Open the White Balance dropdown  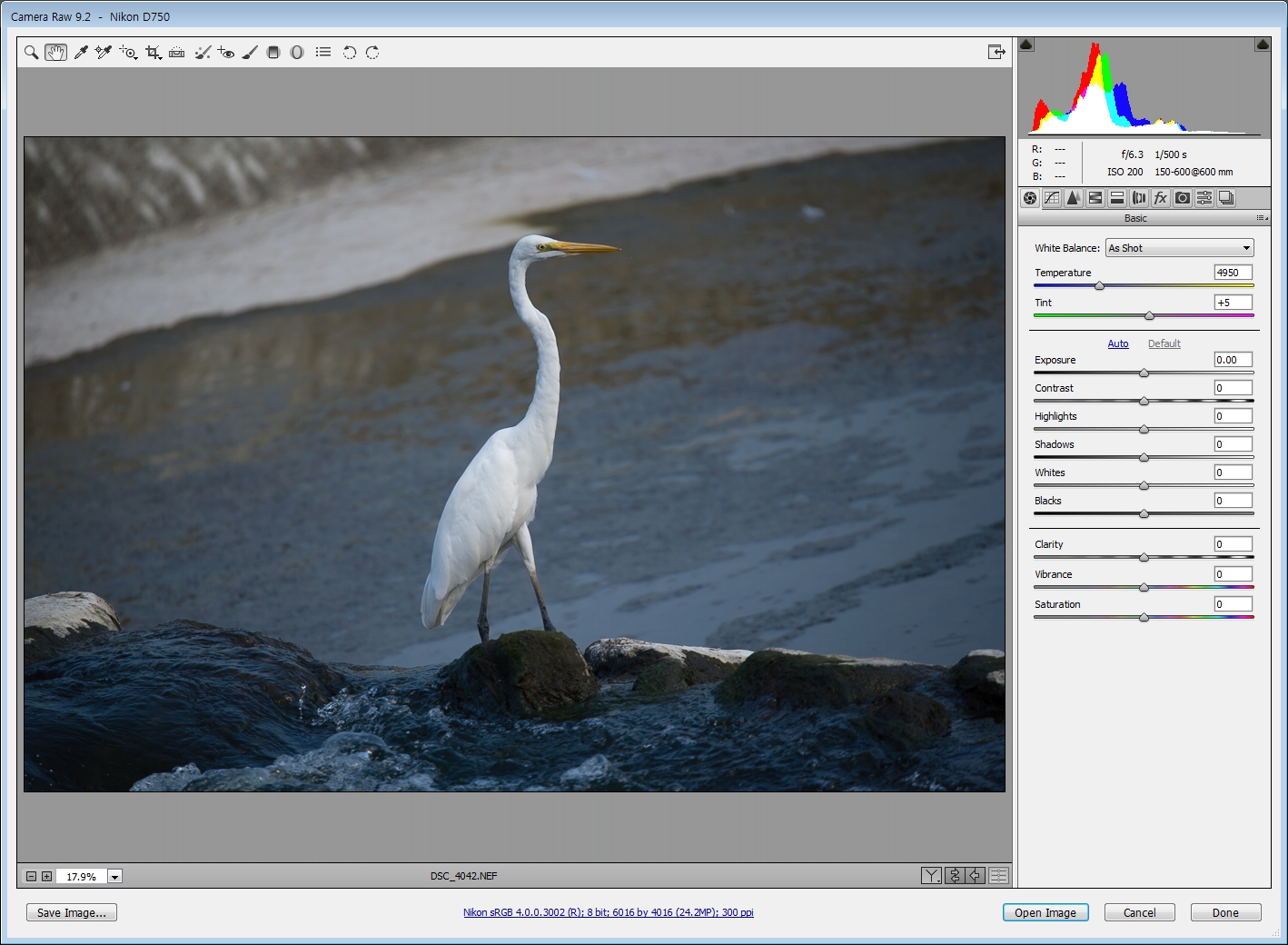(1179, 248)
